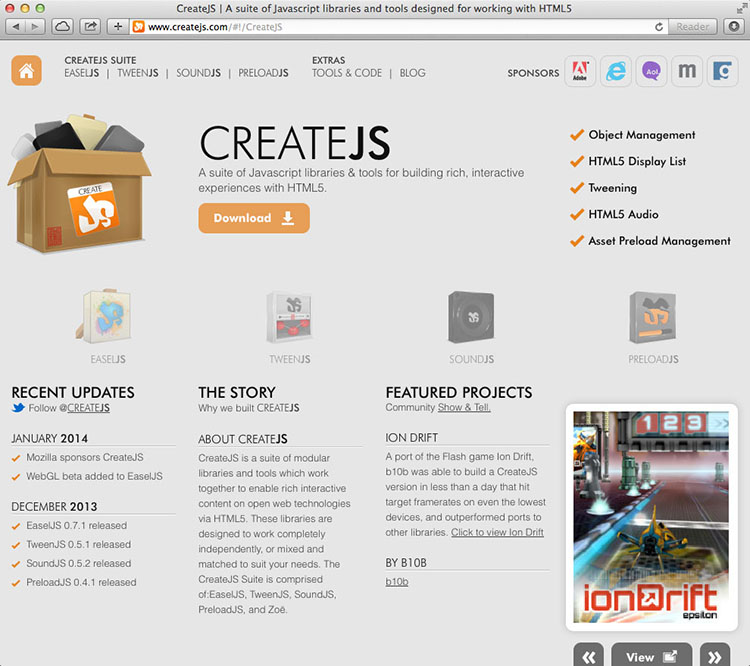This screenshot has height=666, width=750.
Task: Click the 'HTML5 Display List' feature
Action: click(637, 161)
